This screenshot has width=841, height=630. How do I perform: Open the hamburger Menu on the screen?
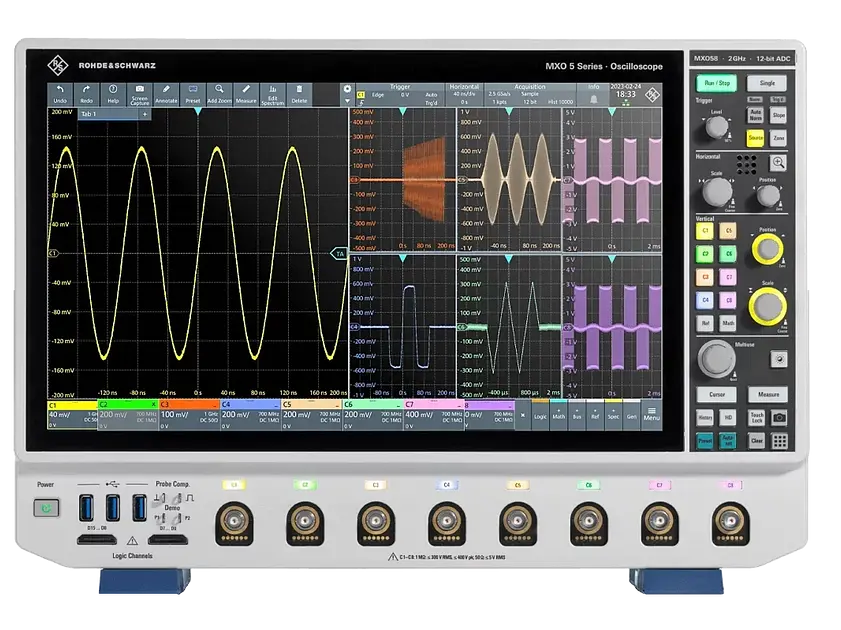(652, 414)
